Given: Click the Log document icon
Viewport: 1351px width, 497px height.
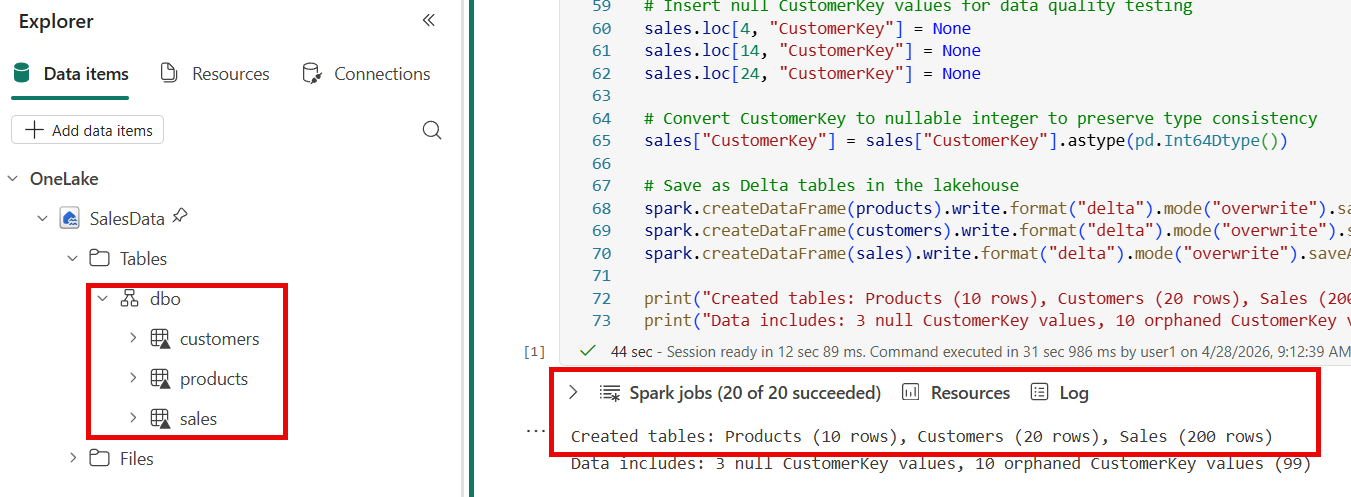Looking at the screenshot, I should (1040, 393).
